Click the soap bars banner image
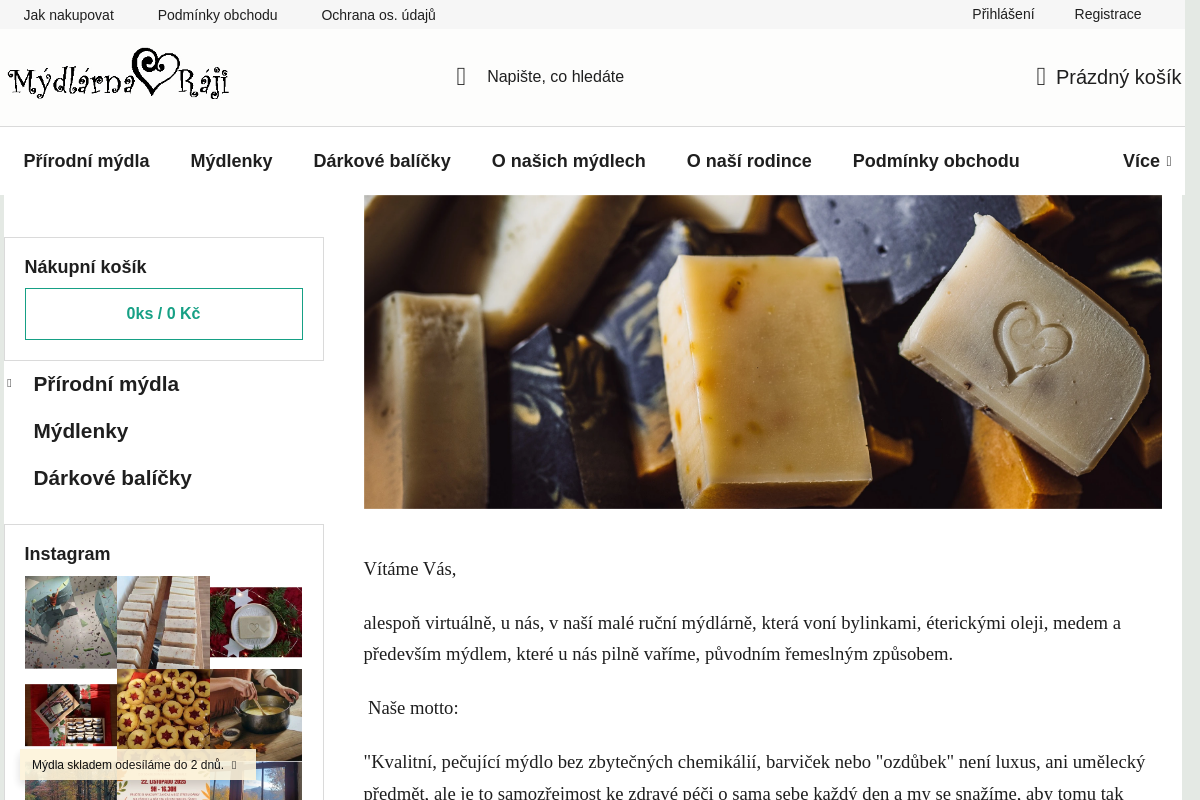 click(x=762, y=352)
